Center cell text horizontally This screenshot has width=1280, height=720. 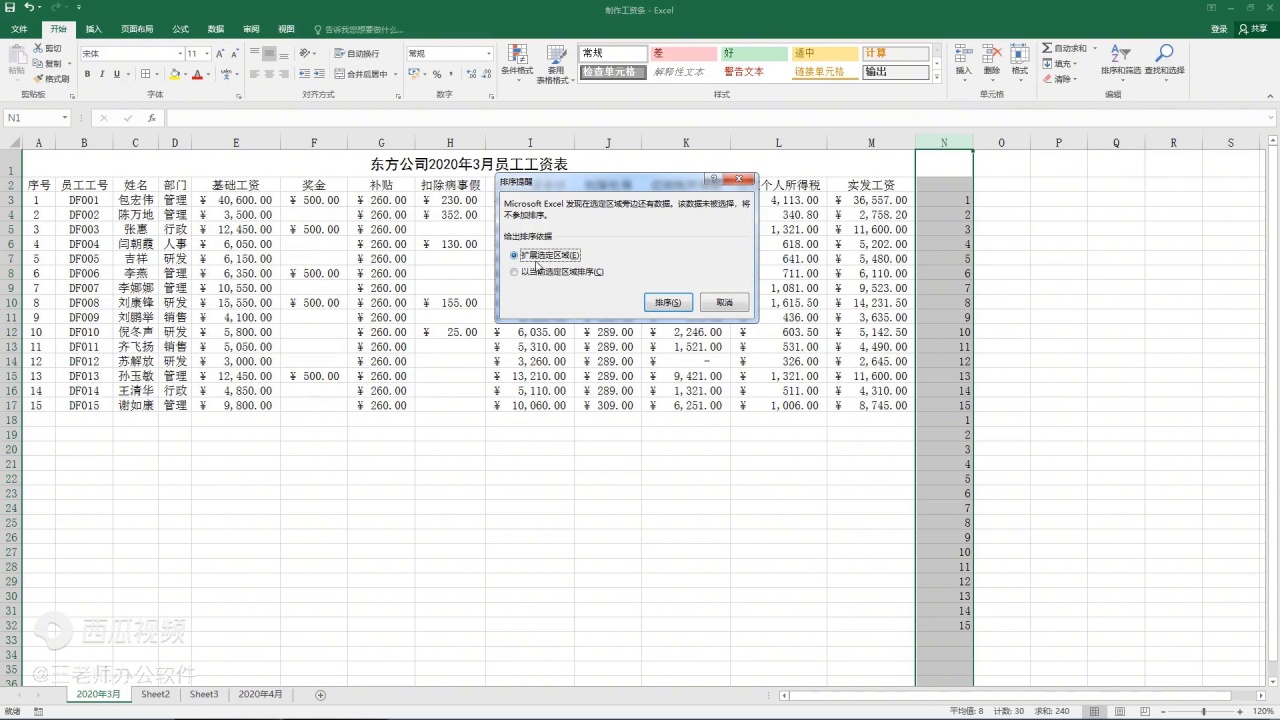pyautogui.click(x=269, y=74)
